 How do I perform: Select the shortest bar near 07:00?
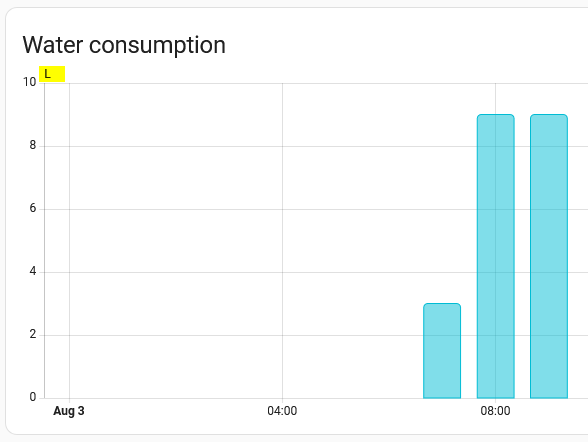[x=442, y=351]
